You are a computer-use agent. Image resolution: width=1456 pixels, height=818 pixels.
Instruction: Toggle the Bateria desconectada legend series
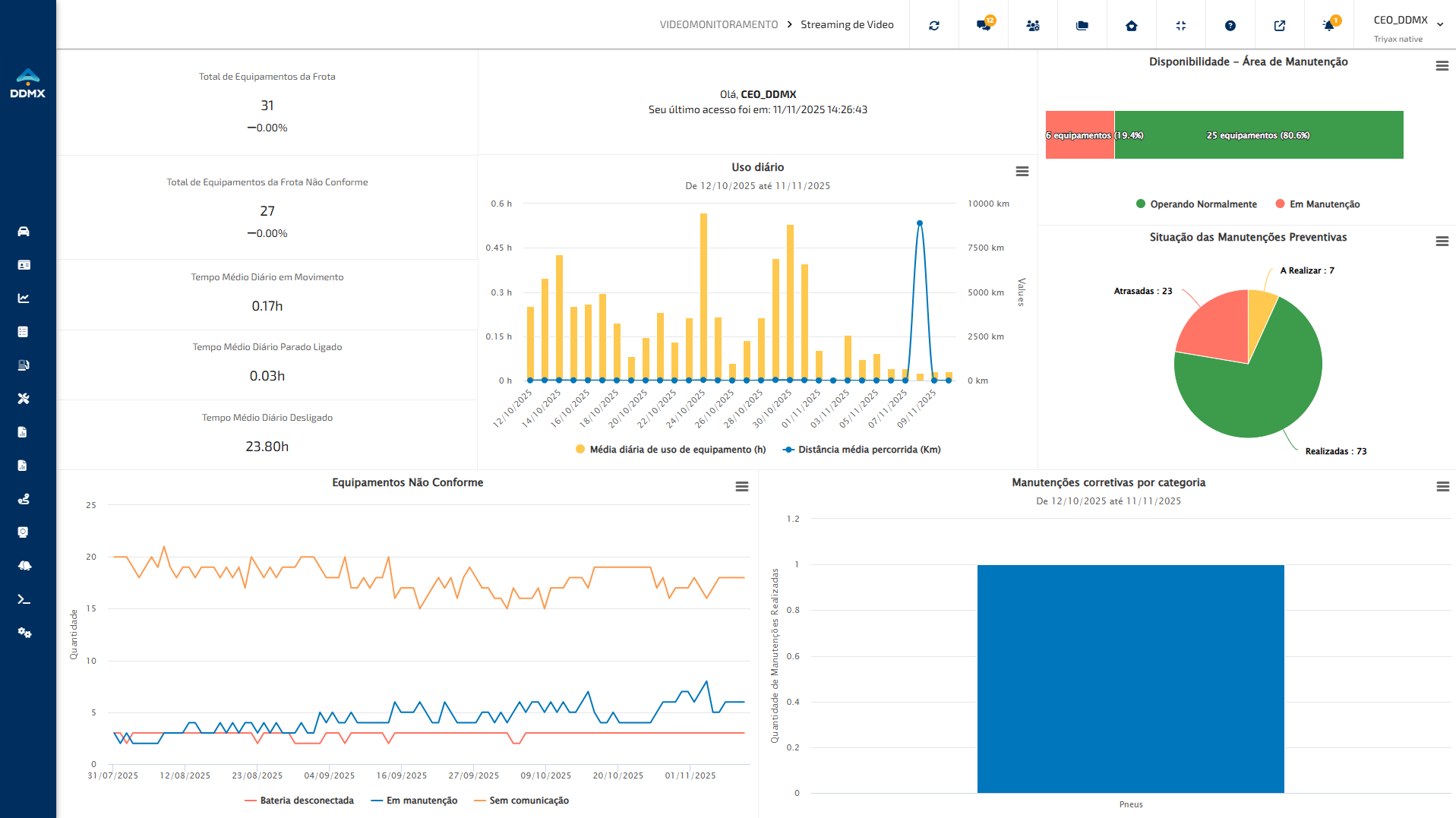tap(299, 801)
